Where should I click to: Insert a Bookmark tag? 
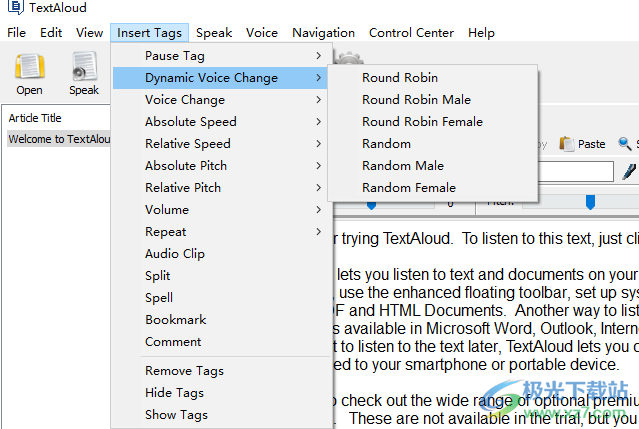click(x=220, y=320)
